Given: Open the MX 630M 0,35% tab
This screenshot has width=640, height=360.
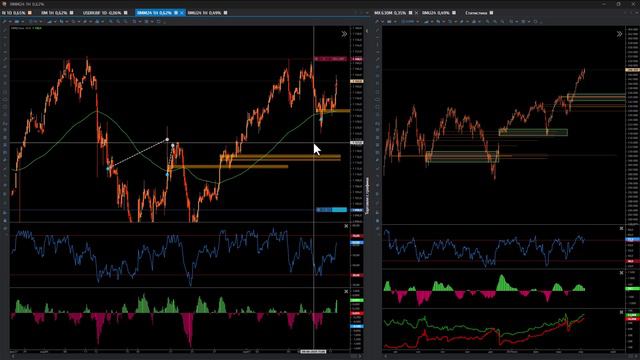Looking at the screenshot, I should coord(390,13).
